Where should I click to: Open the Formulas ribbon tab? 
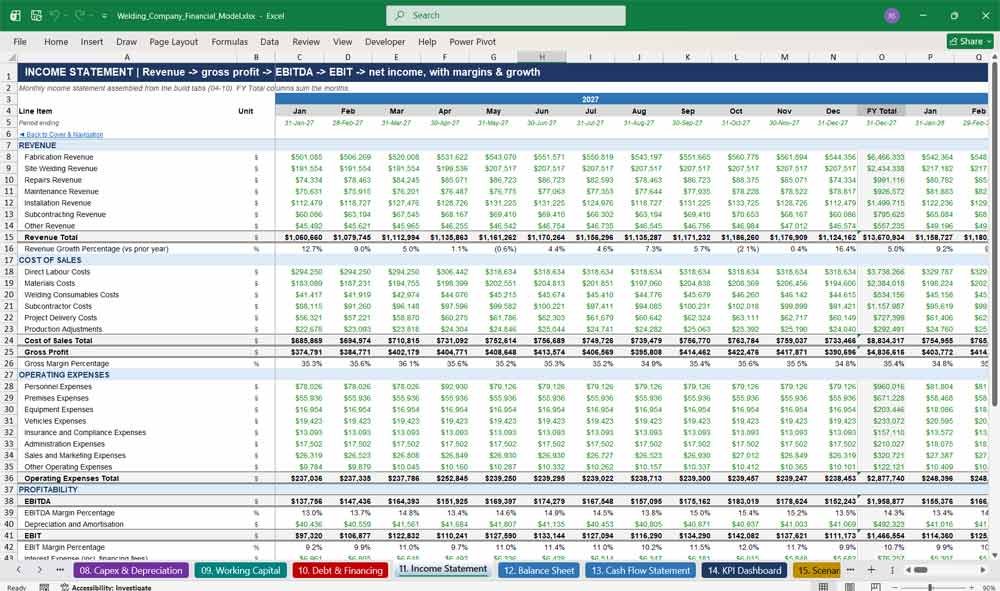[230, 41]
